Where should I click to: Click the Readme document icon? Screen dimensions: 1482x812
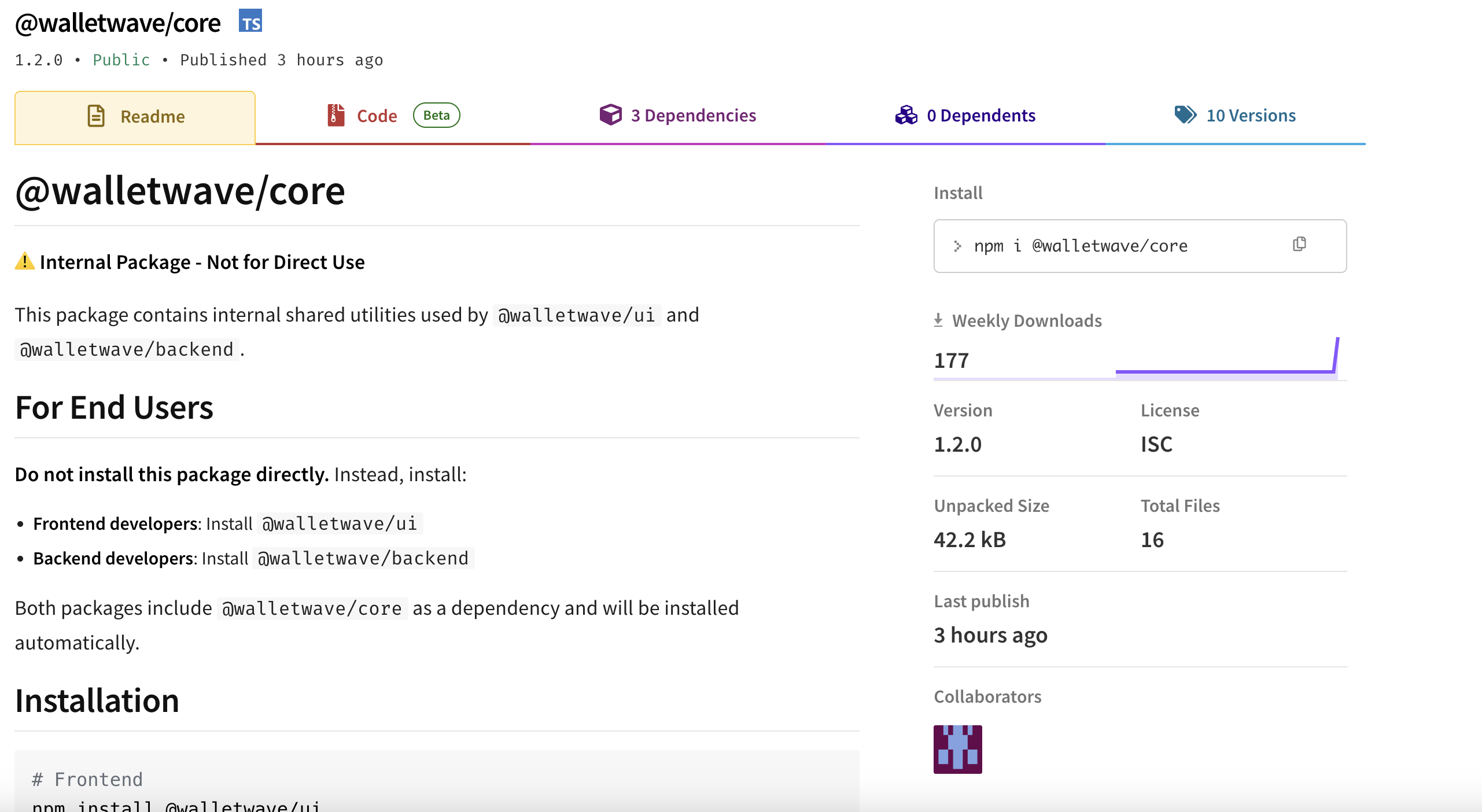click(x=96, y=116)
